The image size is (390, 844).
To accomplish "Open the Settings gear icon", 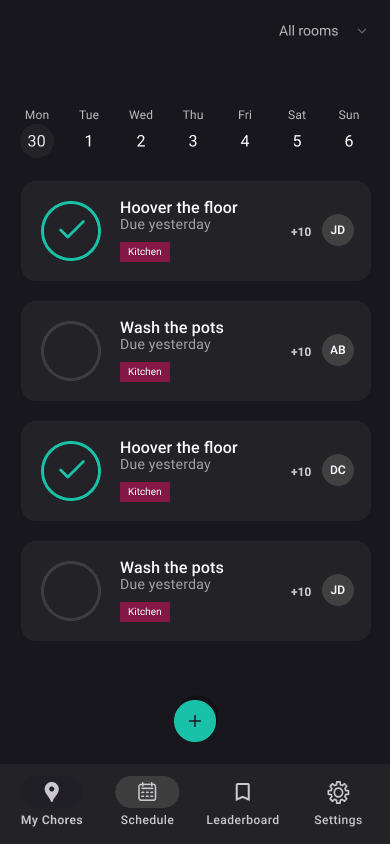I will pos(338,792).
